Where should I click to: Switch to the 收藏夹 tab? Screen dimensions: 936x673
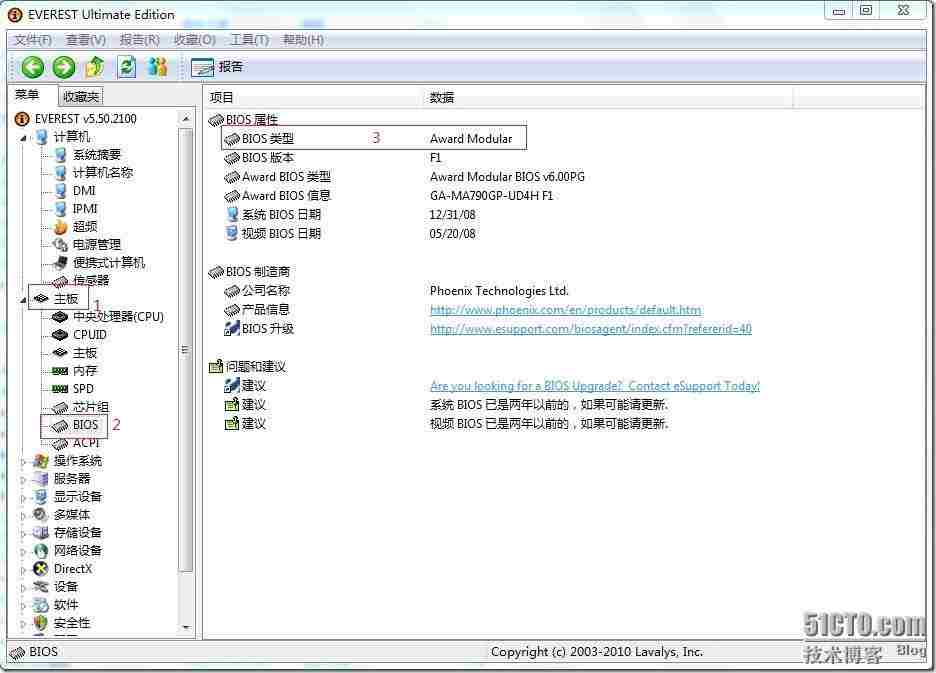(x=79, y=96)
